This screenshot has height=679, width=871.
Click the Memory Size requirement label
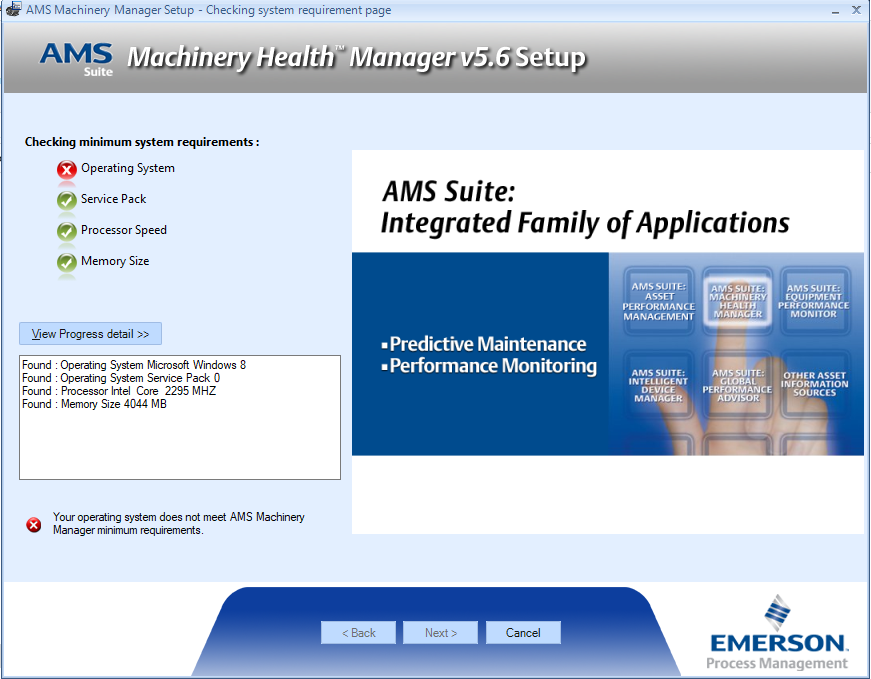coord(115,261)
